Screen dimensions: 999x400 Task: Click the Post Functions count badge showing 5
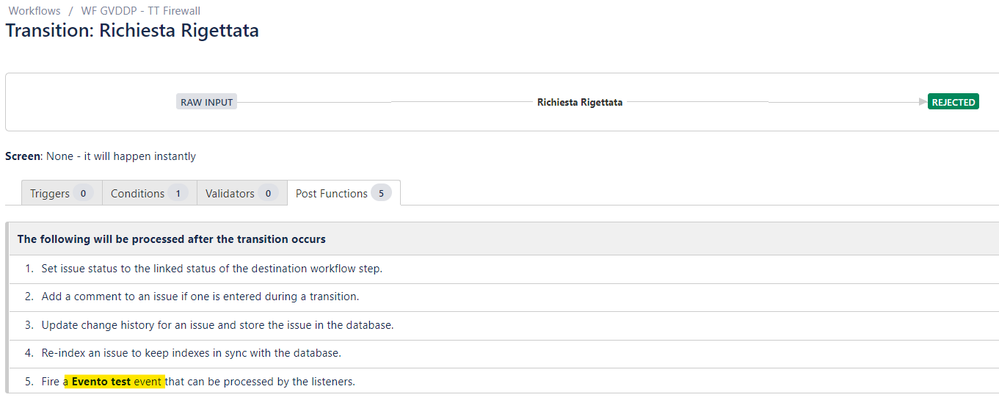[x=381, y=193]
